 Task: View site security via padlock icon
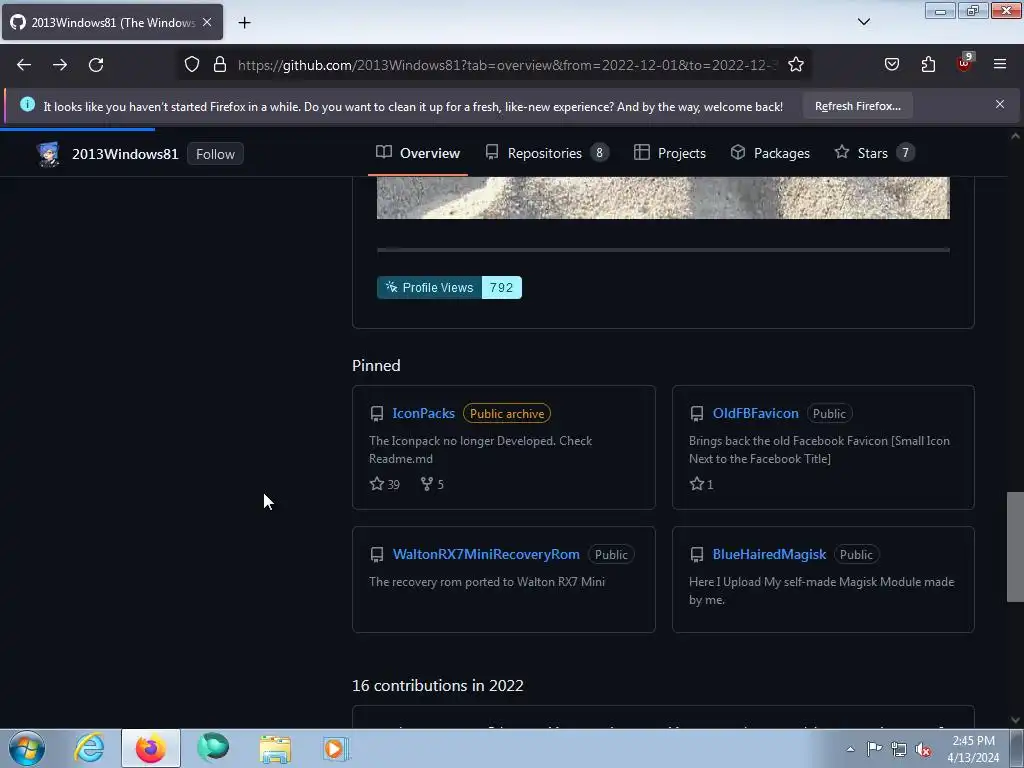(x=220, y=65)
